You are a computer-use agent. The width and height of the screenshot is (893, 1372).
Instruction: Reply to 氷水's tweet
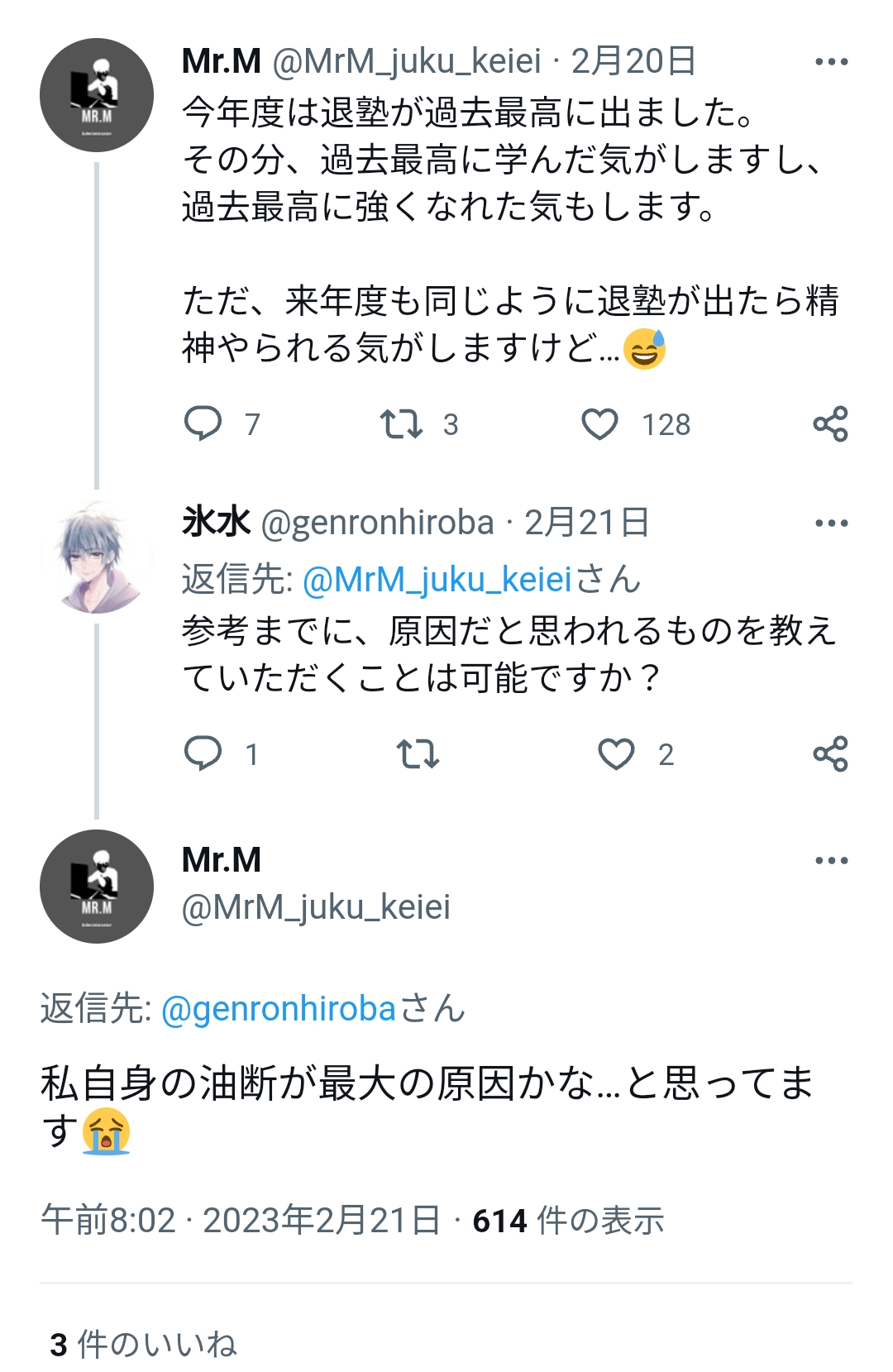click(x=203, y=753)
